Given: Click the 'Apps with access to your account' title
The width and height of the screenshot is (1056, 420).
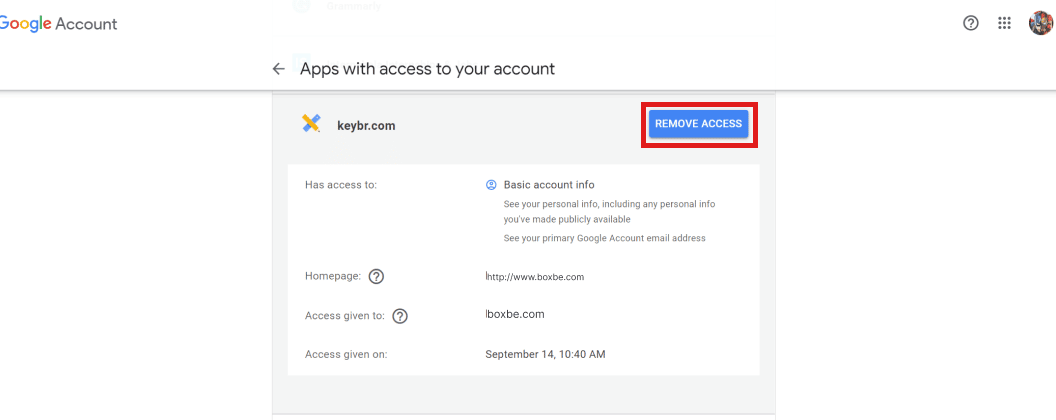Looking at the screenshot, I should (427, 69).
